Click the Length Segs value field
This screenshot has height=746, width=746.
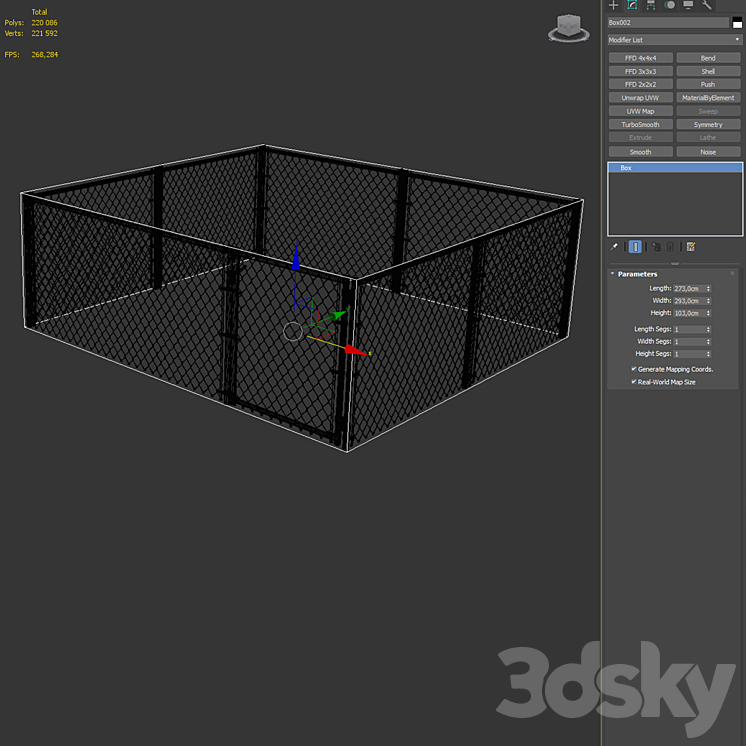click(689, 329)
